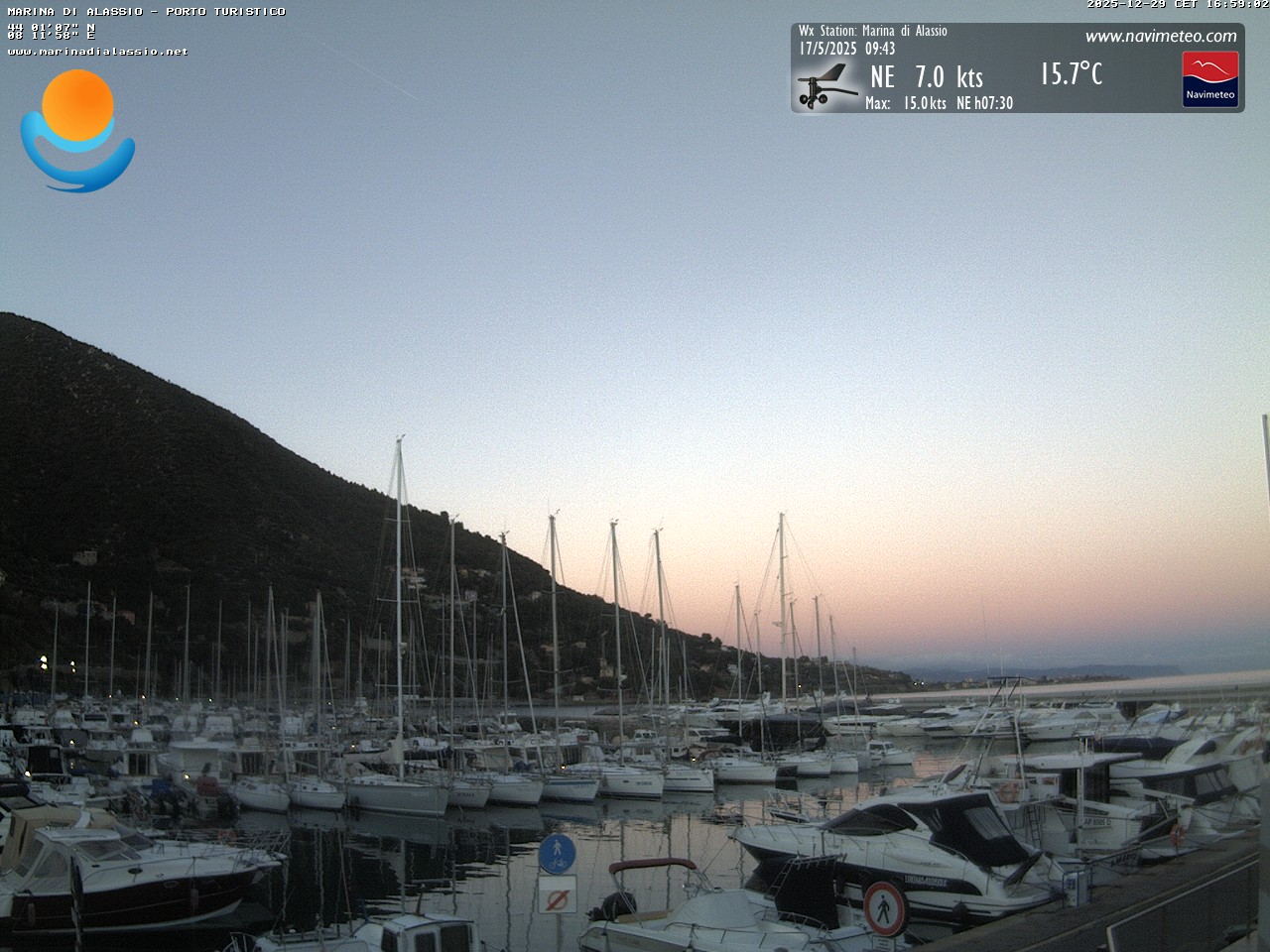Open the www.navimeteo.com link
Screen dimensions: 1270x952
(1160, 37)
